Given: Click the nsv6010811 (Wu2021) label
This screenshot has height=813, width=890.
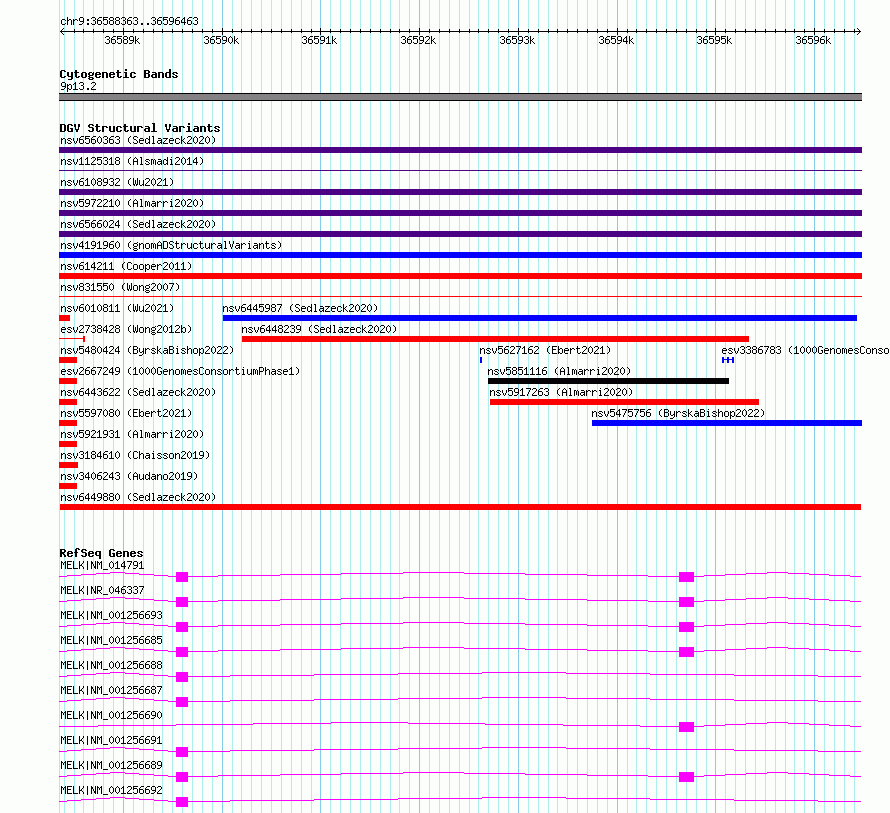Looking at the screenshot, I should (117, 308).
